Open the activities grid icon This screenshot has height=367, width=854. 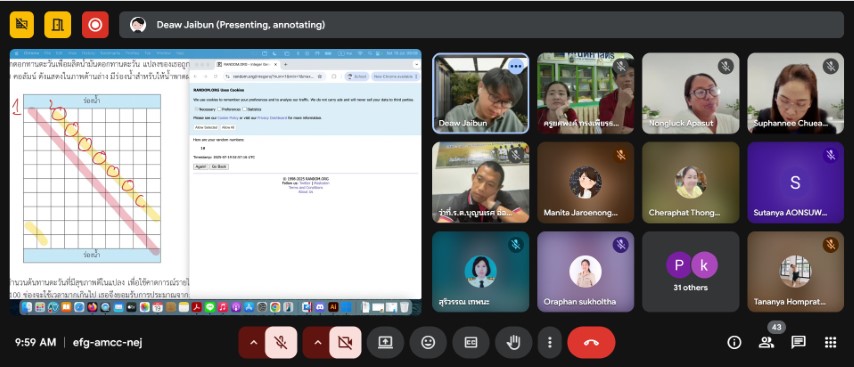[831, 342]
